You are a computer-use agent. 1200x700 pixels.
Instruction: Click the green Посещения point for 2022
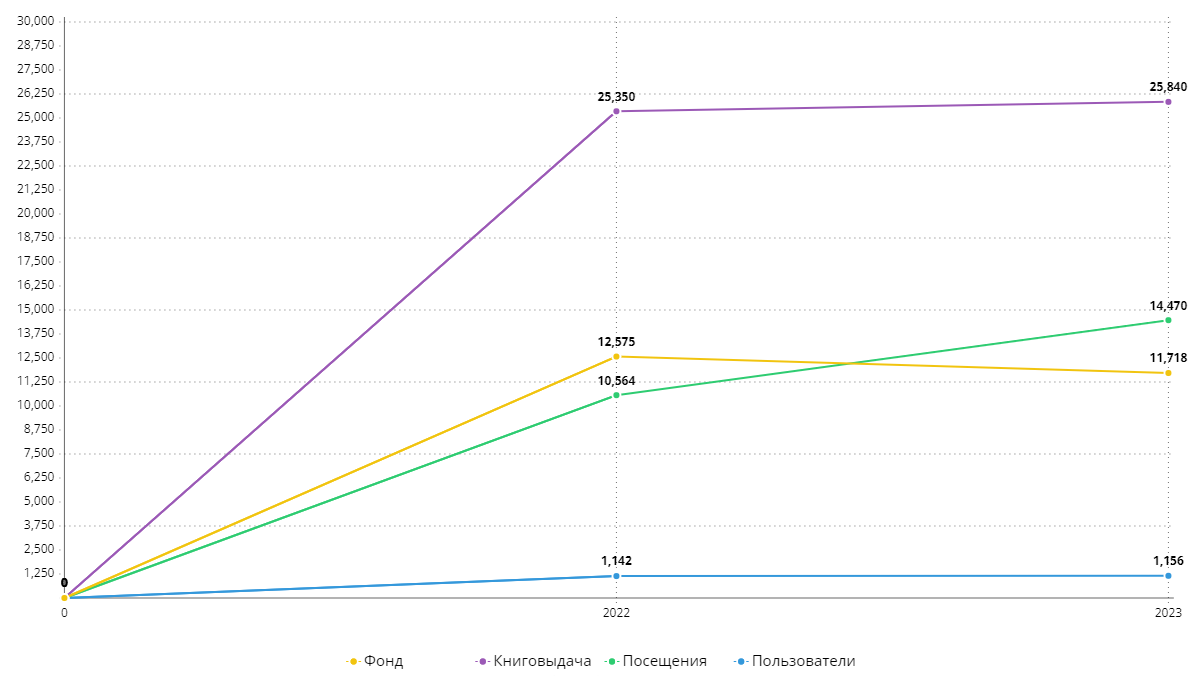tap(616, 395)
